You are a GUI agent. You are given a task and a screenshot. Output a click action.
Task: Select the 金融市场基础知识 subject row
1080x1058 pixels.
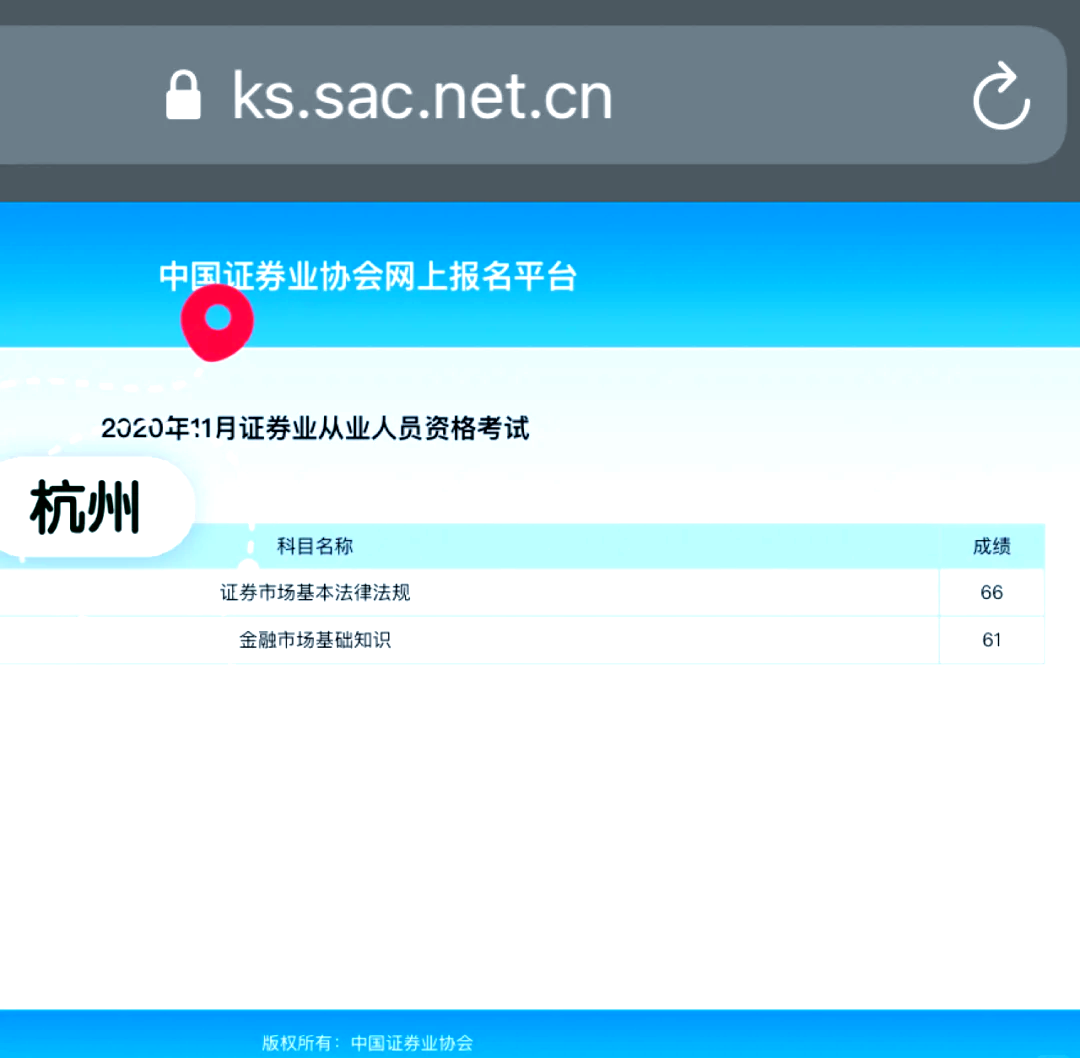316,640
